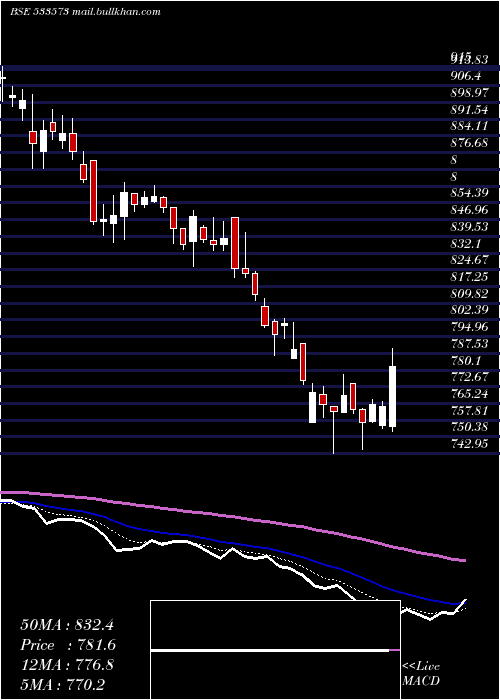Click the 50MA : 832.4 readout
Image resolution: width=500 pixels, height=700 pixels.
click(67, 625)
